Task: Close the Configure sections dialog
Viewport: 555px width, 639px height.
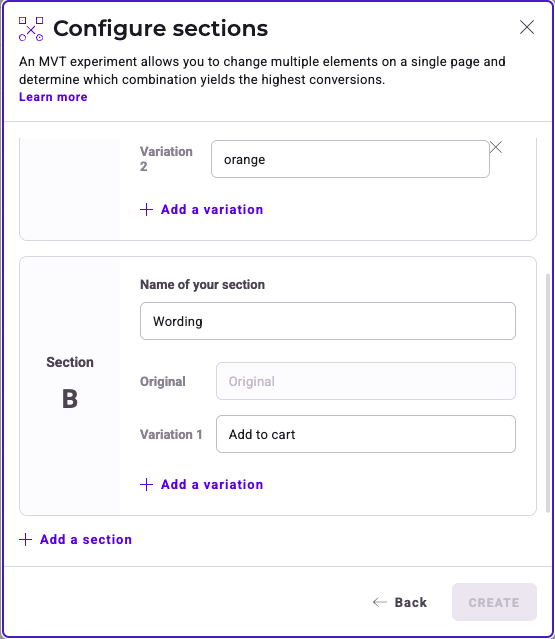Action: pyautogui.click(x=527, y=27)
